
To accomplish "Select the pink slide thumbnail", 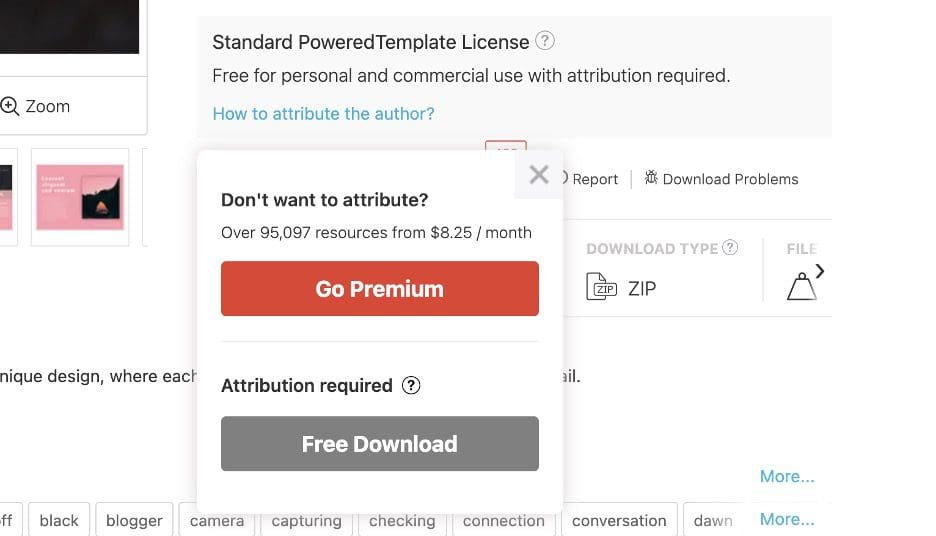I will [80, 197].
